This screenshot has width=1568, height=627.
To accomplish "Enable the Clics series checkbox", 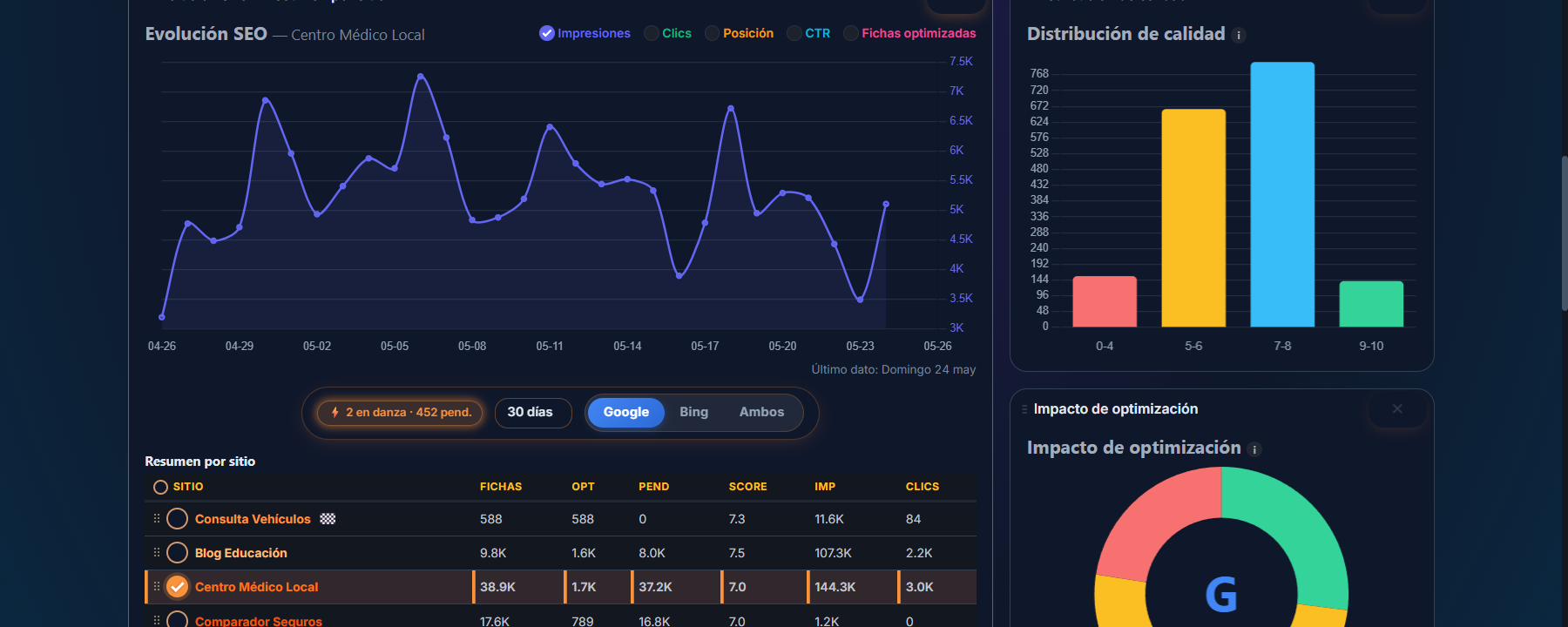I will [x=652, y=33].
